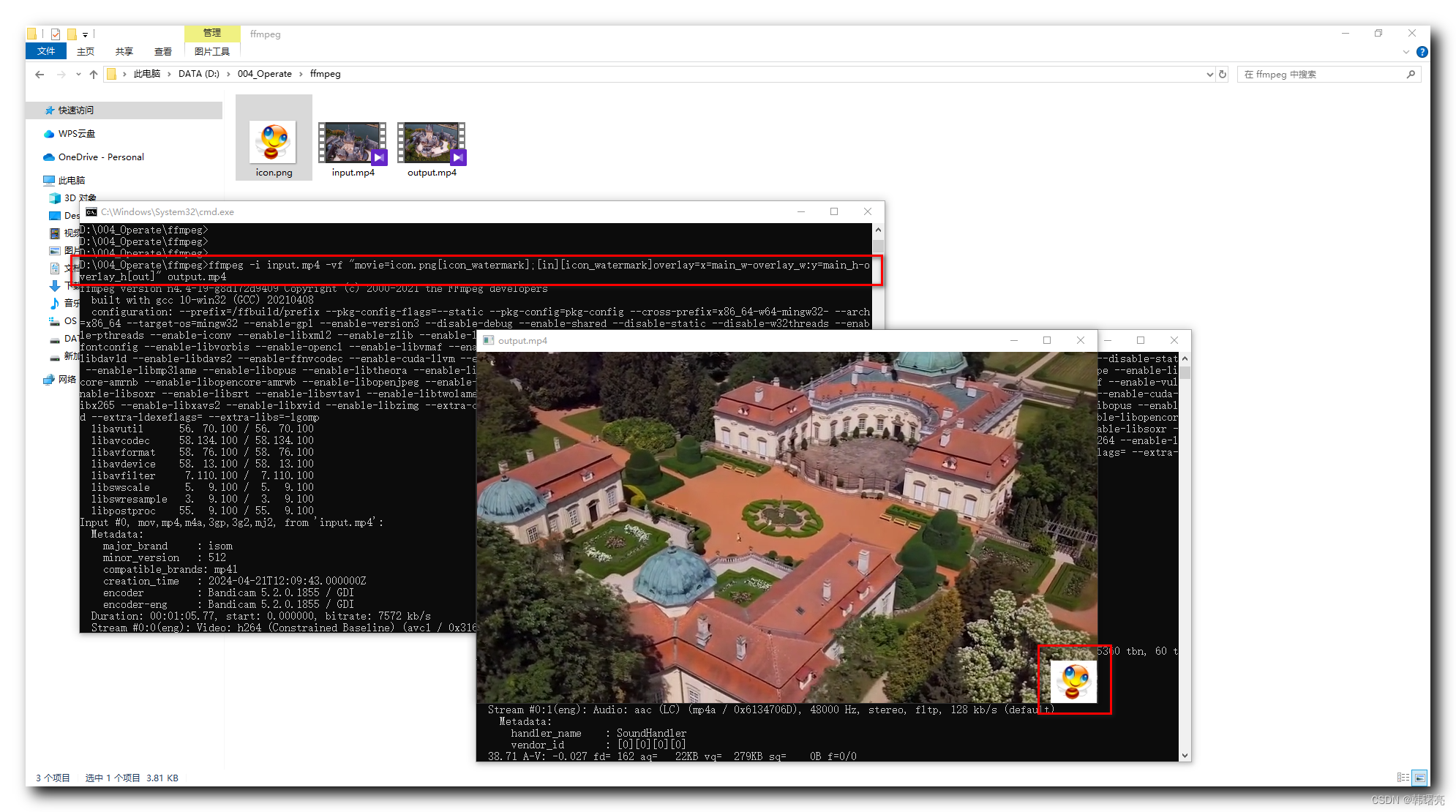Open the 文件 (File) ribbon tab
1456x812 pixels.
46,51
